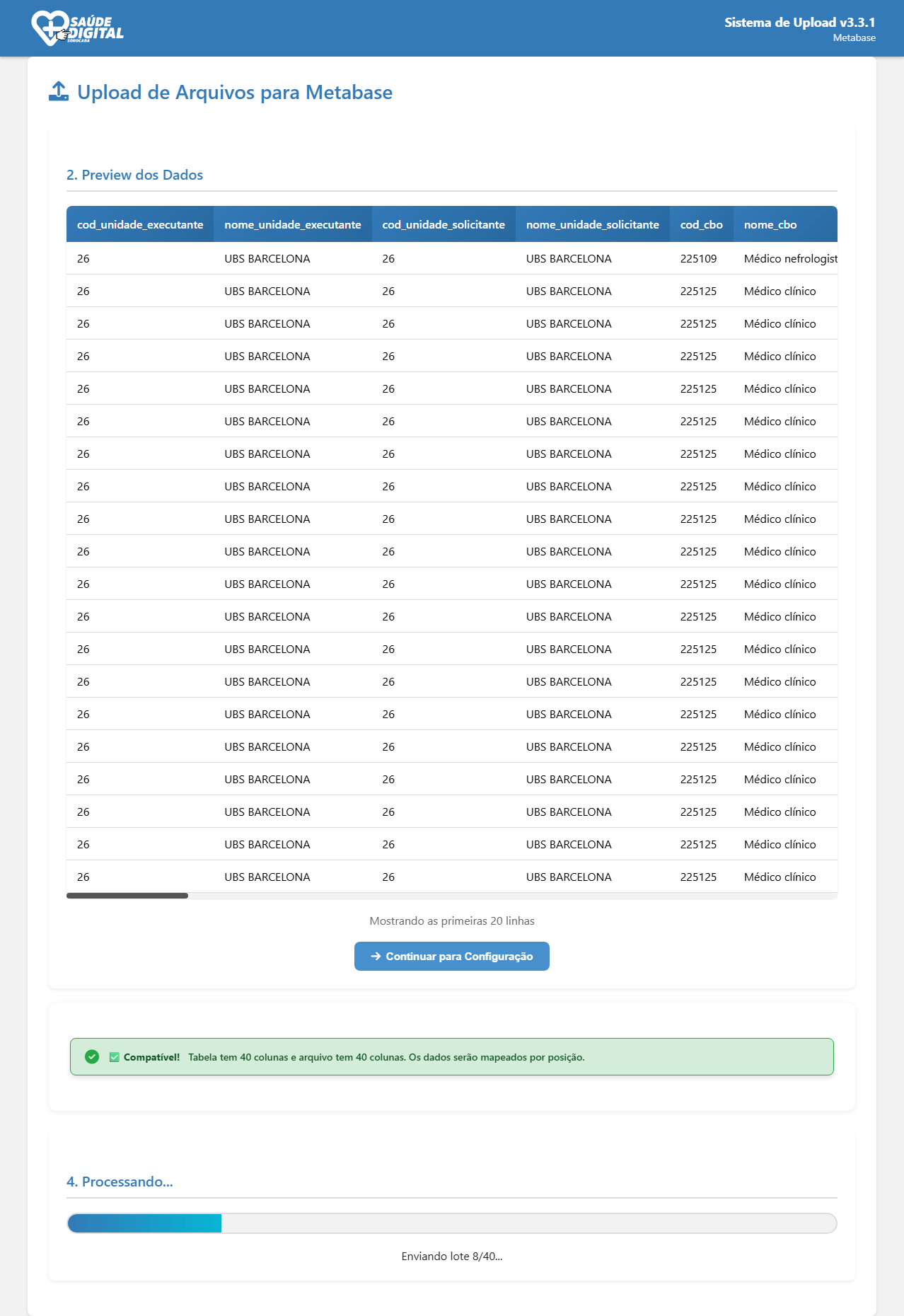Click the nome_unidade_executante column header
904x1316 pixels.
pos(292,224)
